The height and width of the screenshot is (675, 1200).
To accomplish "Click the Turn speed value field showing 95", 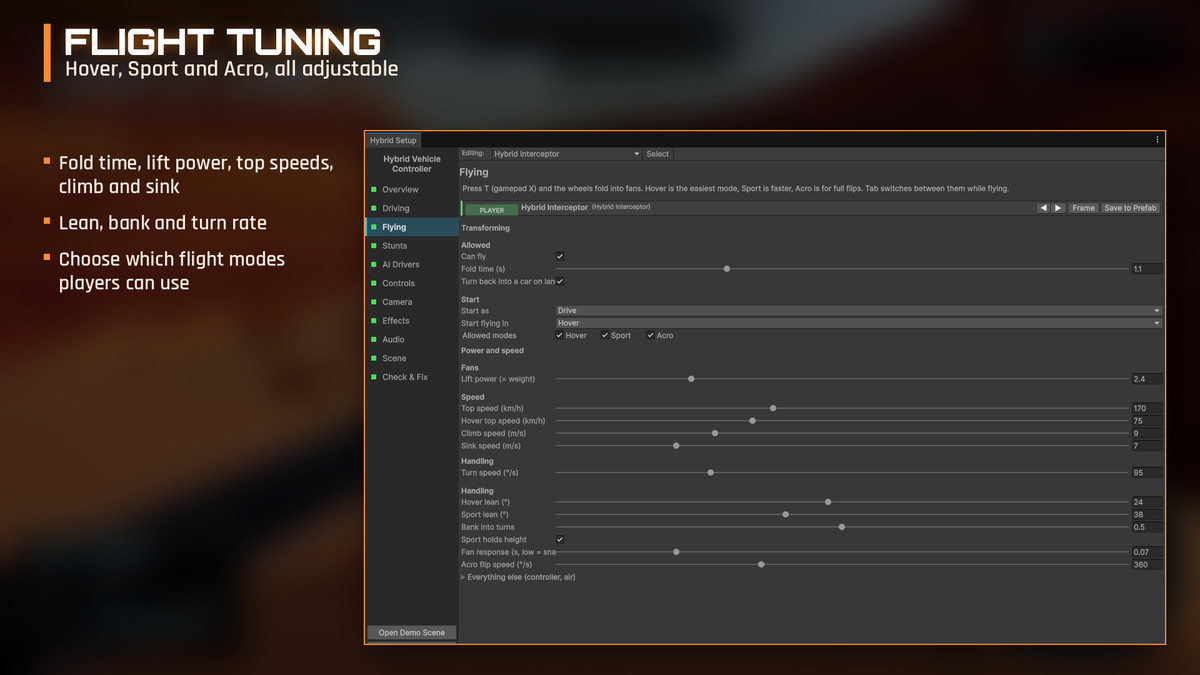I will point(1146,473).
